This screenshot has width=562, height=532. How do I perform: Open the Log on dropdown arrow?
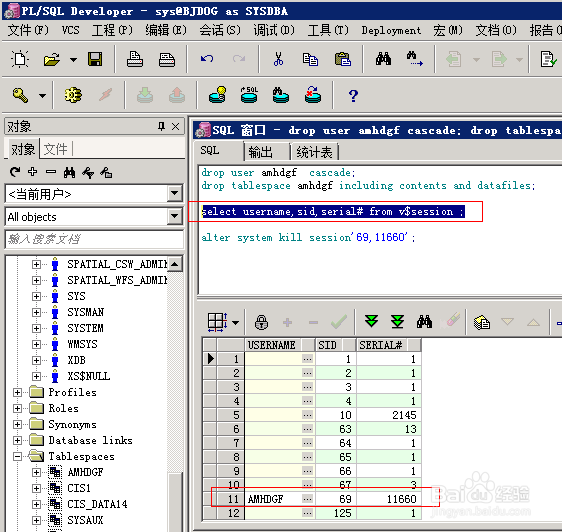point(42,96)
